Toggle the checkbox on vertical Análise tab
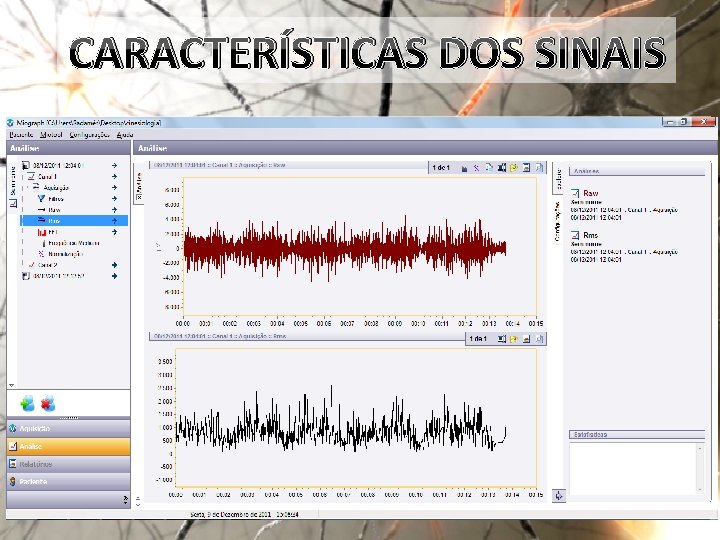The height and width of the screenshot is (540, 720). coord(139,197)
